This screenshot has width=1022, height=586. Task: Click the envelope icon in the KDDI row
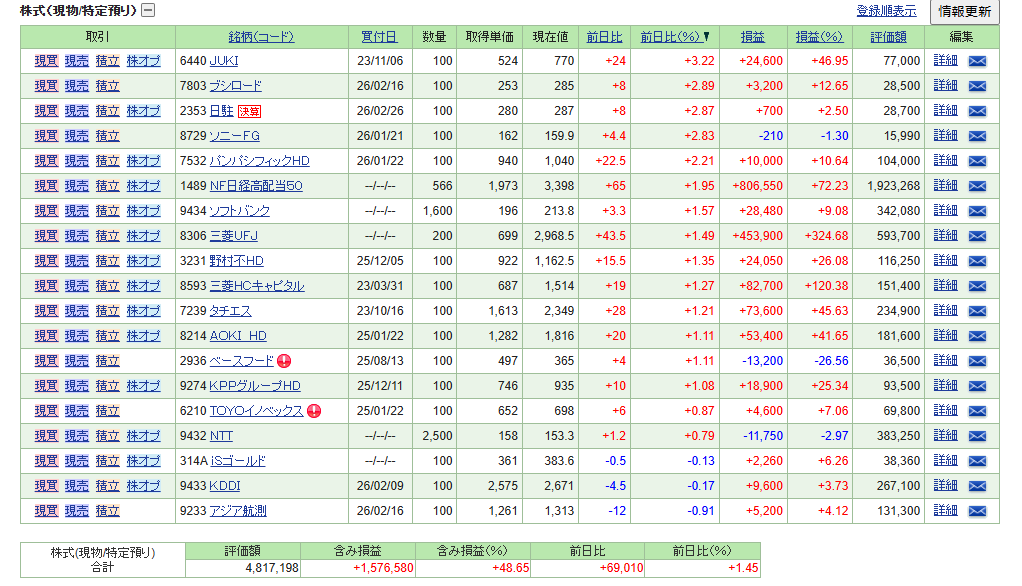pyautogui.click(x=977, y=486)
